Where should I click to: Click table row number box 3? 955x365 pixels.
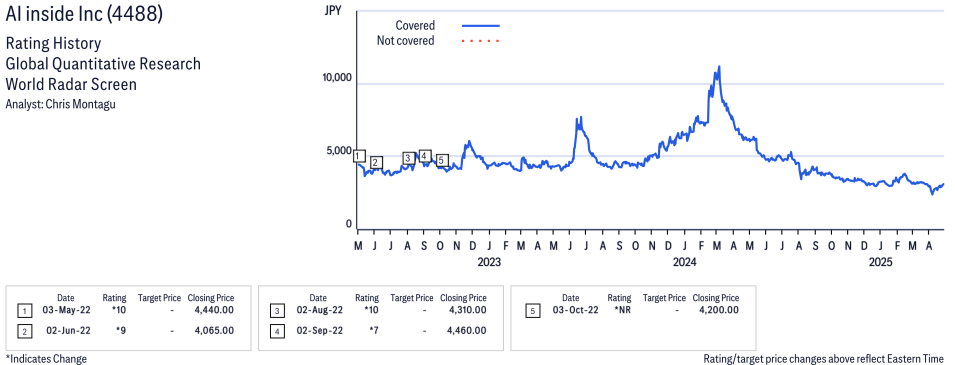pyautogui.click(x=277, y=311)
